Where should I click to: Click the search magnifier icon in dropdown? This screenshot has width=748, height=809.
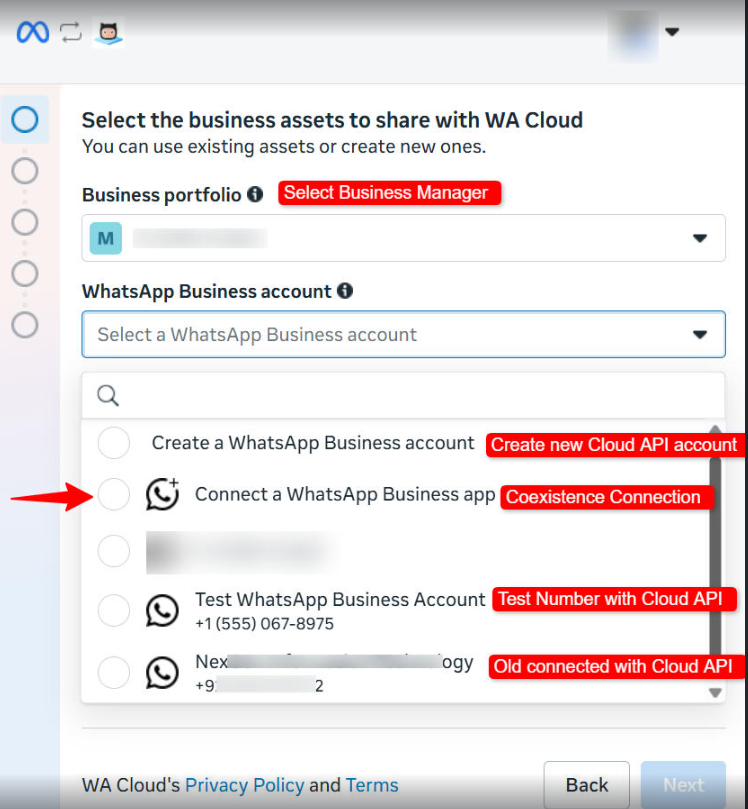pyautogui.click(x=108, y=396)
